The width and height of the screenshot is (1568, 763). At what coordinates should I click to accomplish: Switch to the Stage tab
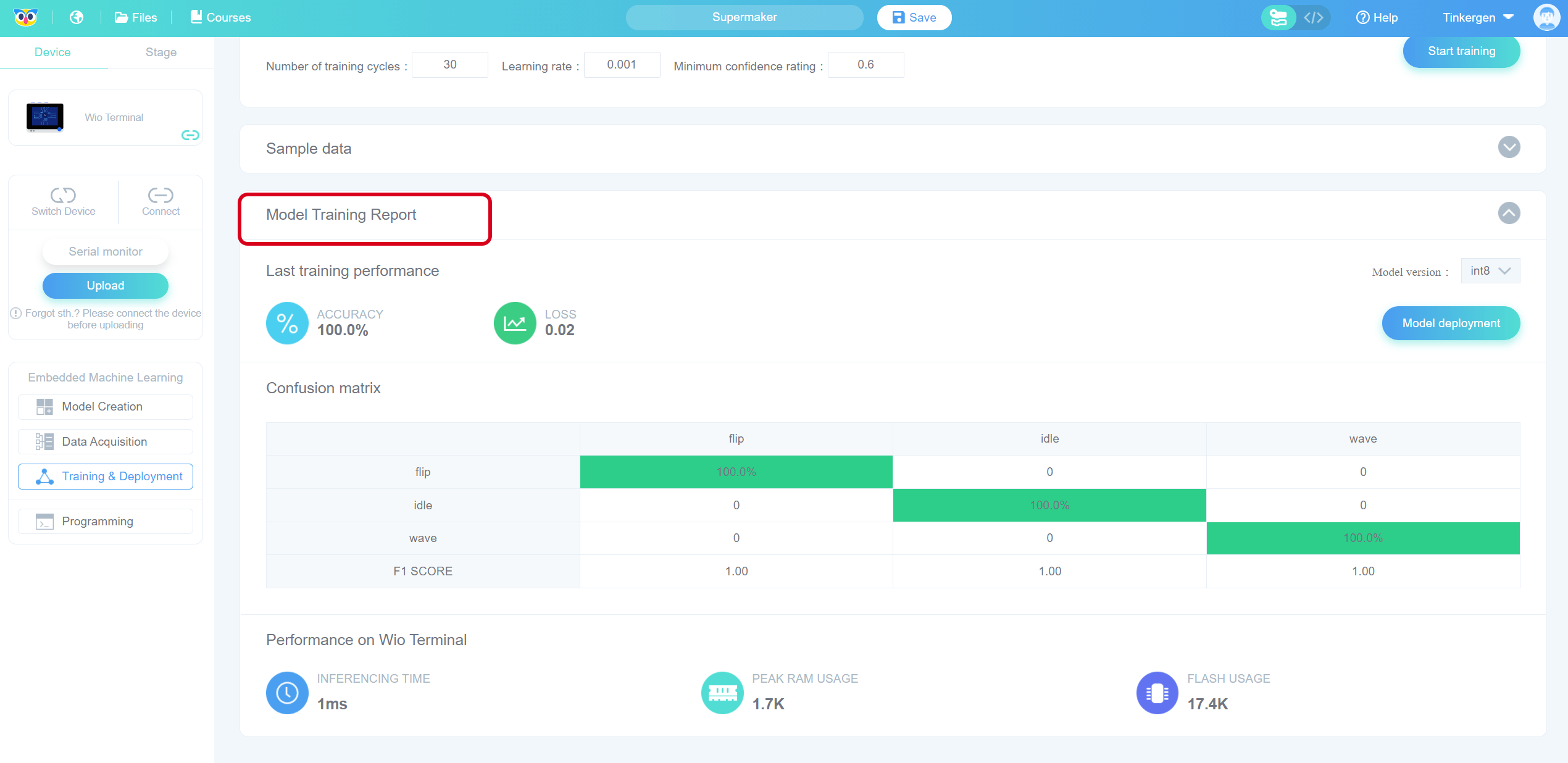(161, 52)
